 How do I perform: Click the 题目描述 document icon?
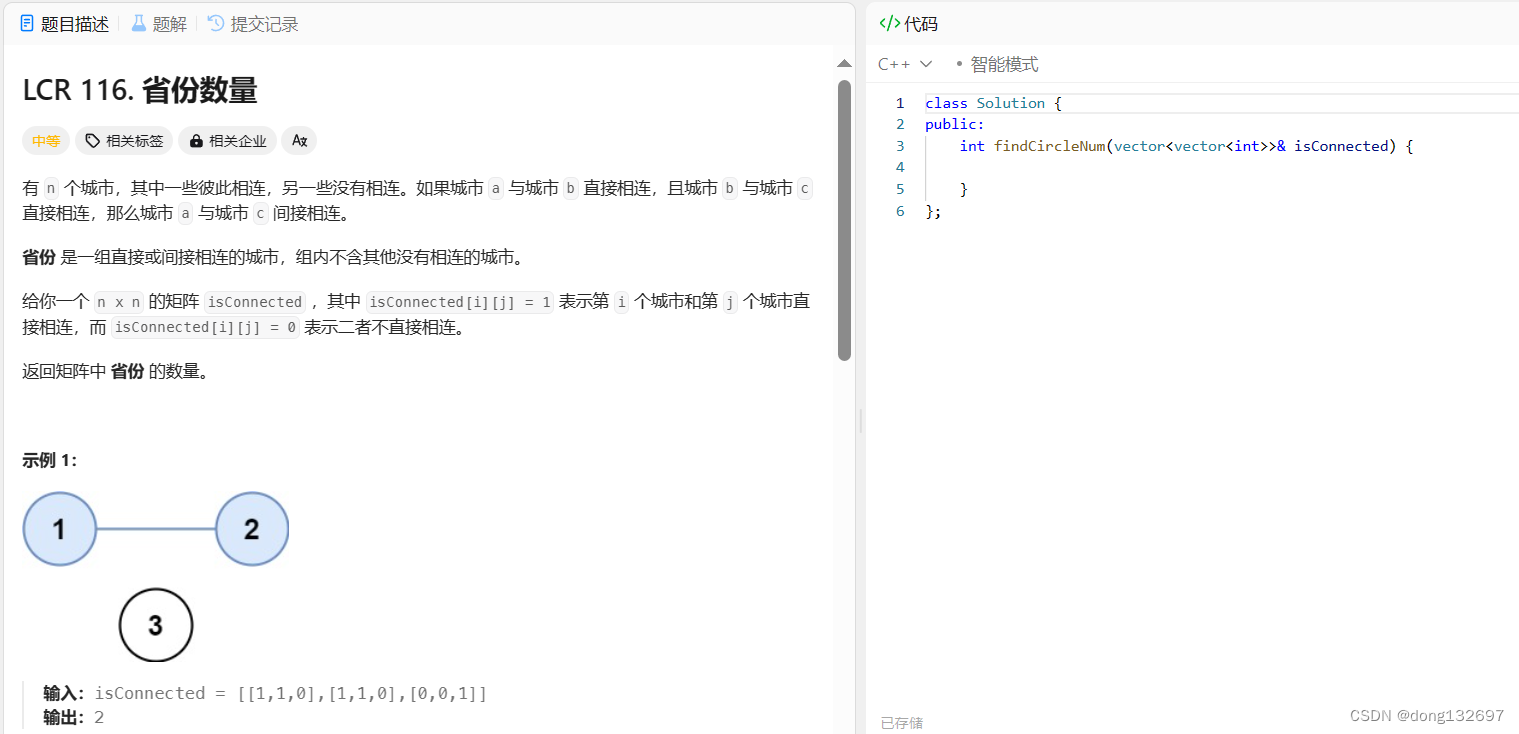(x=27, y=23)
